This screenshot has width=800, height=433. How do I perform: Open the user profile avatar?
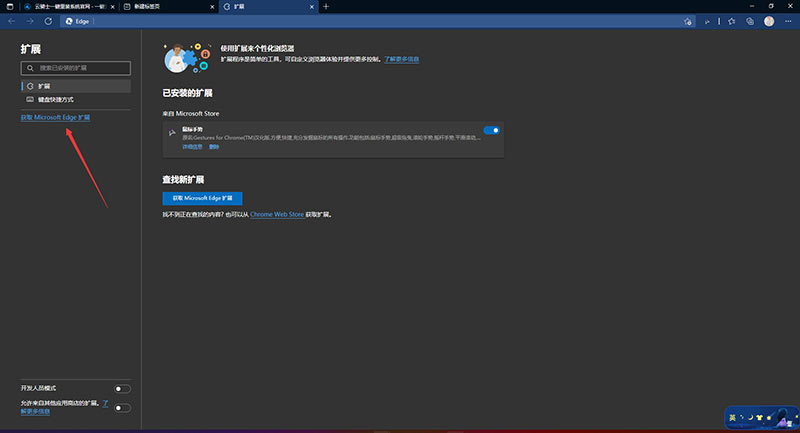(x=769, y=21)
